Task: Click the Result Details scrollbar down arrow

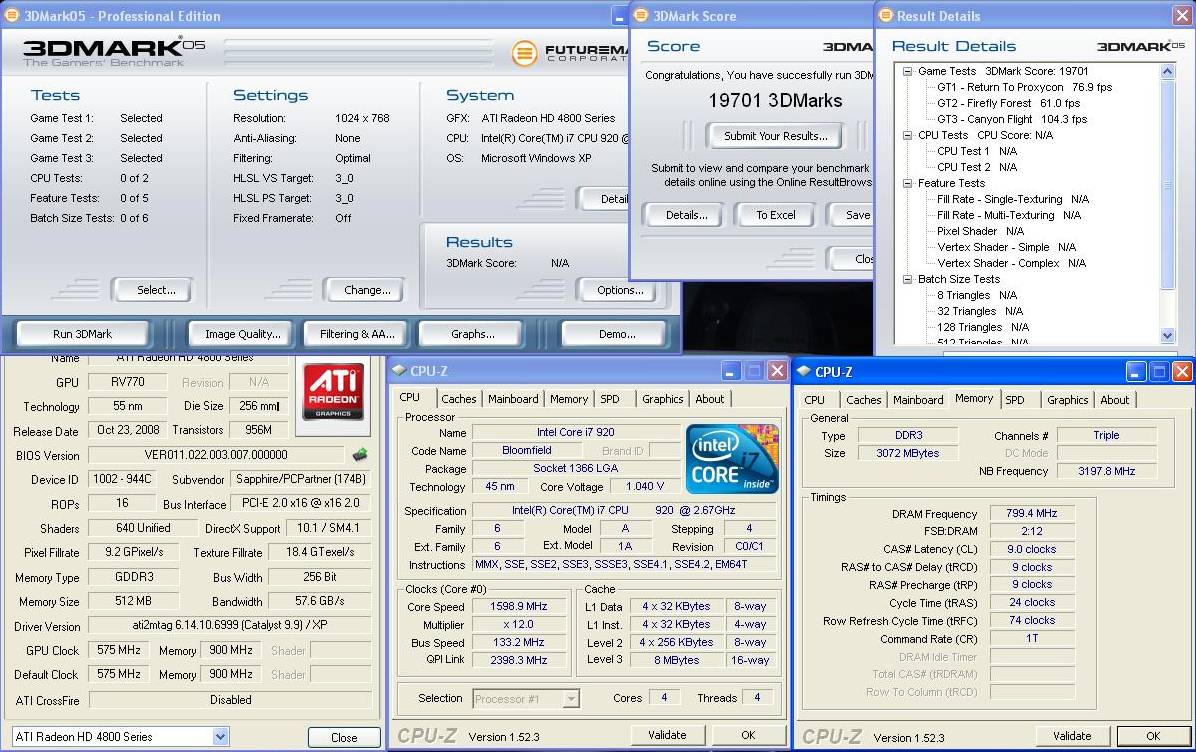Action: [1167, 335]
